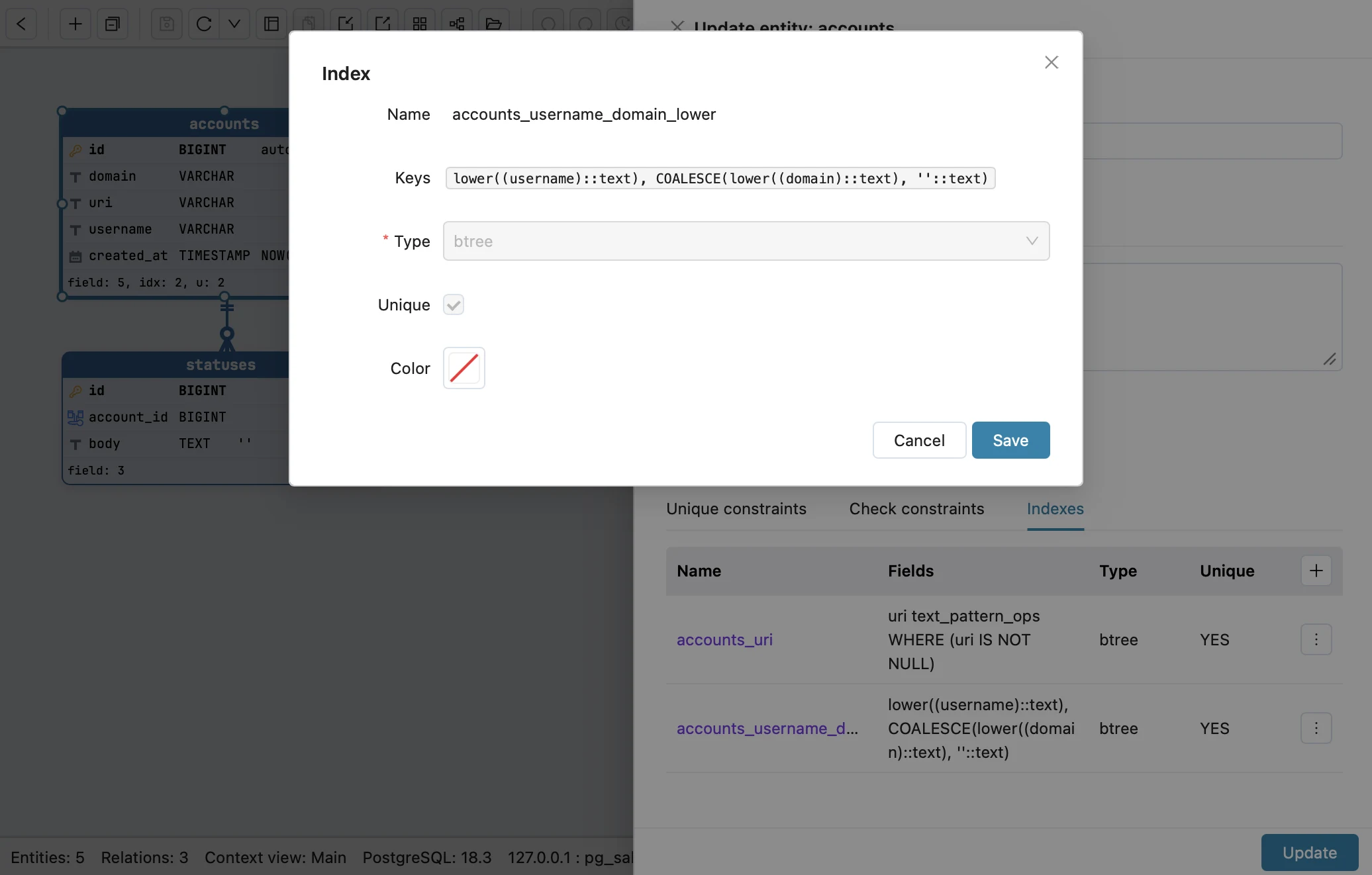1372x875 pixels.
Task: Click the 'uri' column row in accounts
Action: (175, 203)
